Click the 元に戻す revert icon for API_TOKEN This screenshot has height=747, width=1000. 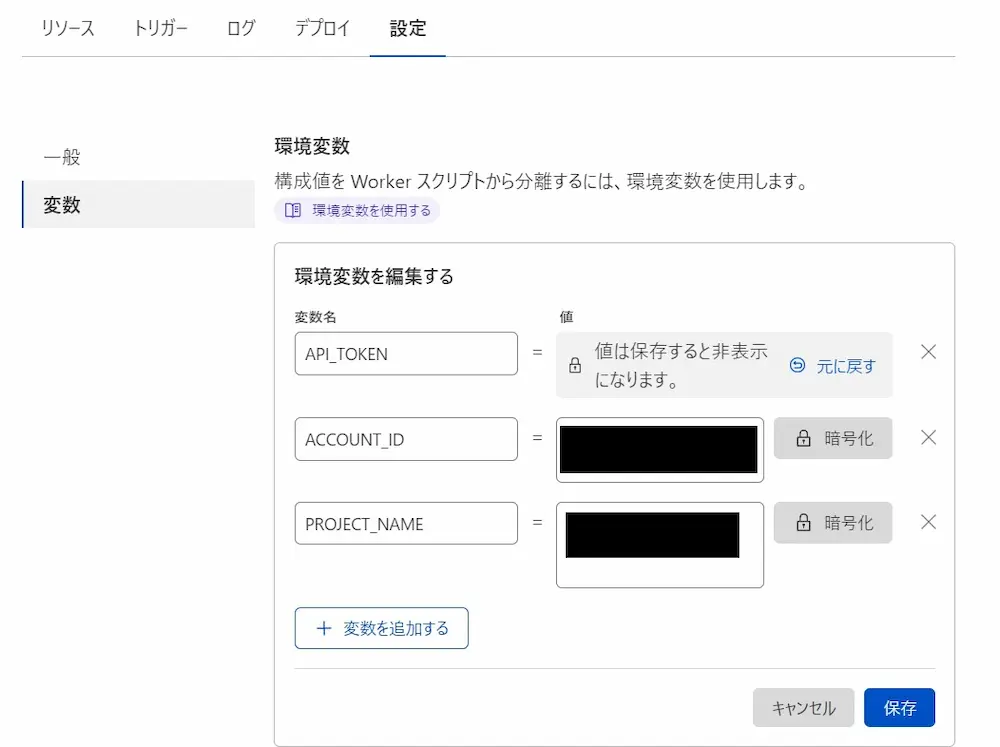tap(797, 366)
